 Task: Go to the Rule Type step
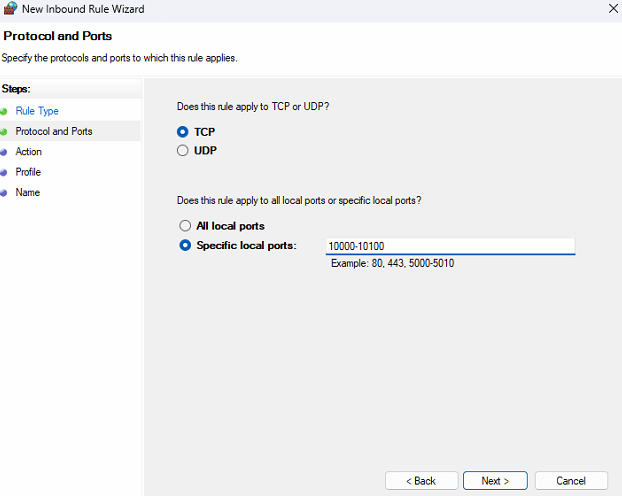[37, 111]
